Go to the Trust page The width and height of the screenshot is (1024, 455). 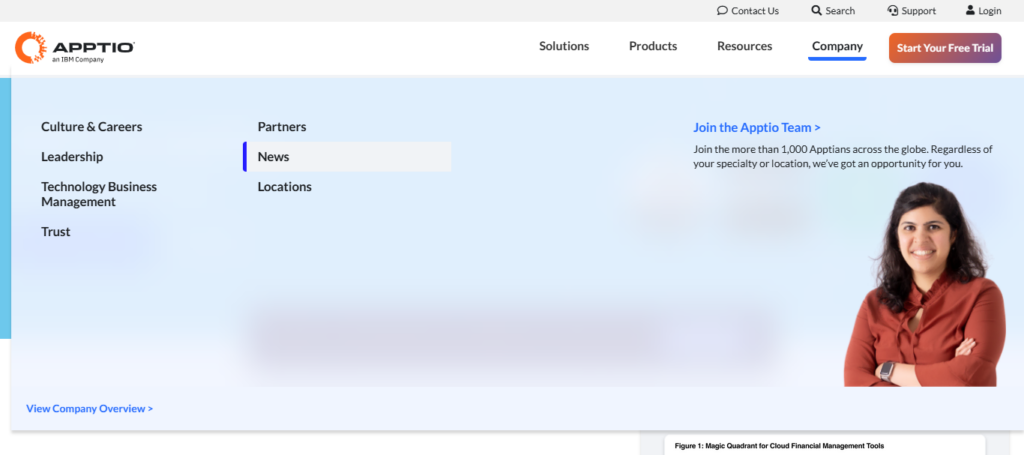[56, 232]
